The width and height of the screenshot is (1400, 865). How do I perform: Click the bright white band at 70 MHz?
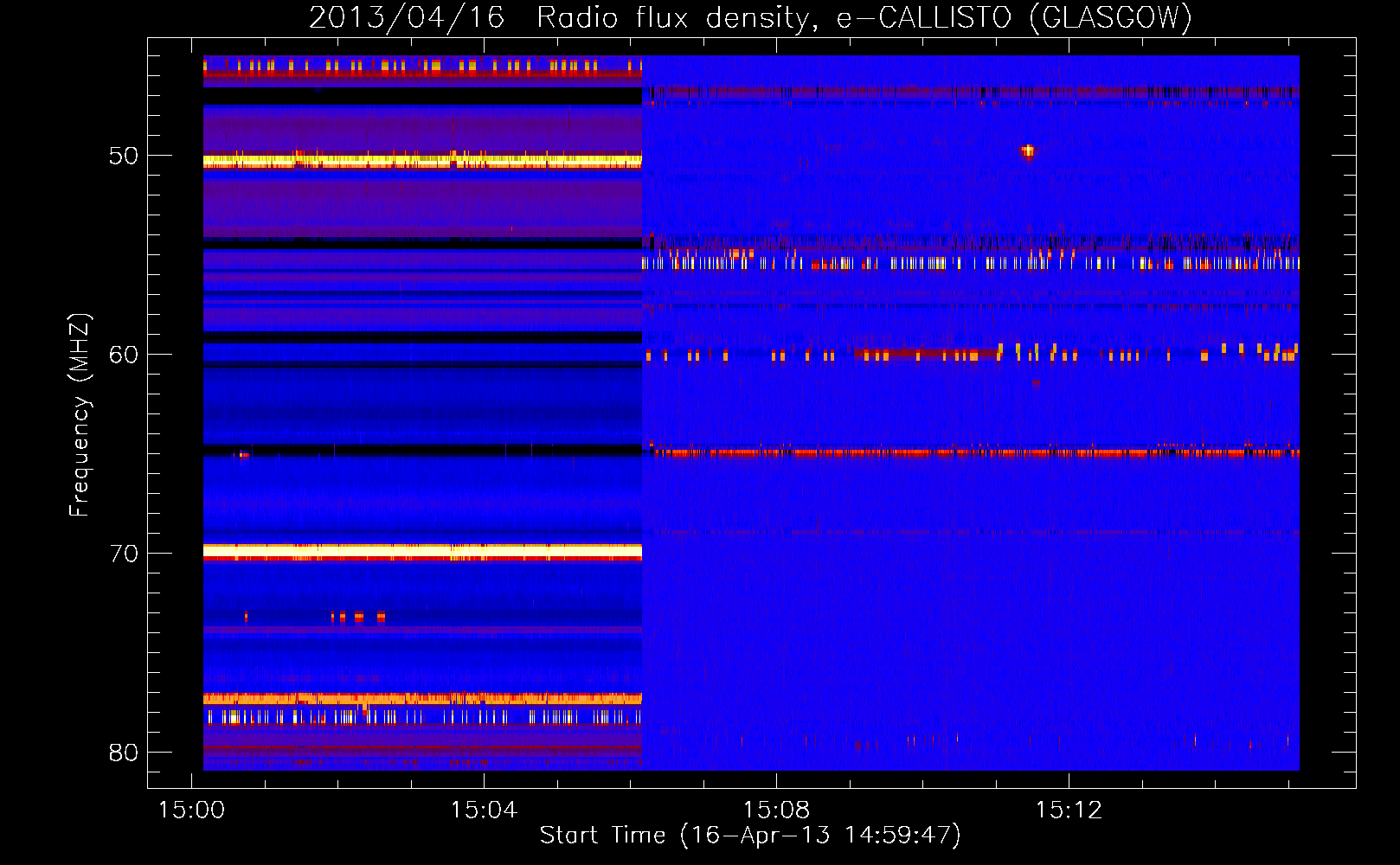(x=422, y=551)
